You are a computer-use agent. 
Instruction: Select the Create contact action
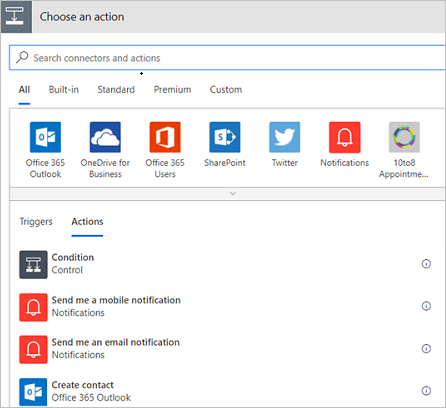(83, 385)
